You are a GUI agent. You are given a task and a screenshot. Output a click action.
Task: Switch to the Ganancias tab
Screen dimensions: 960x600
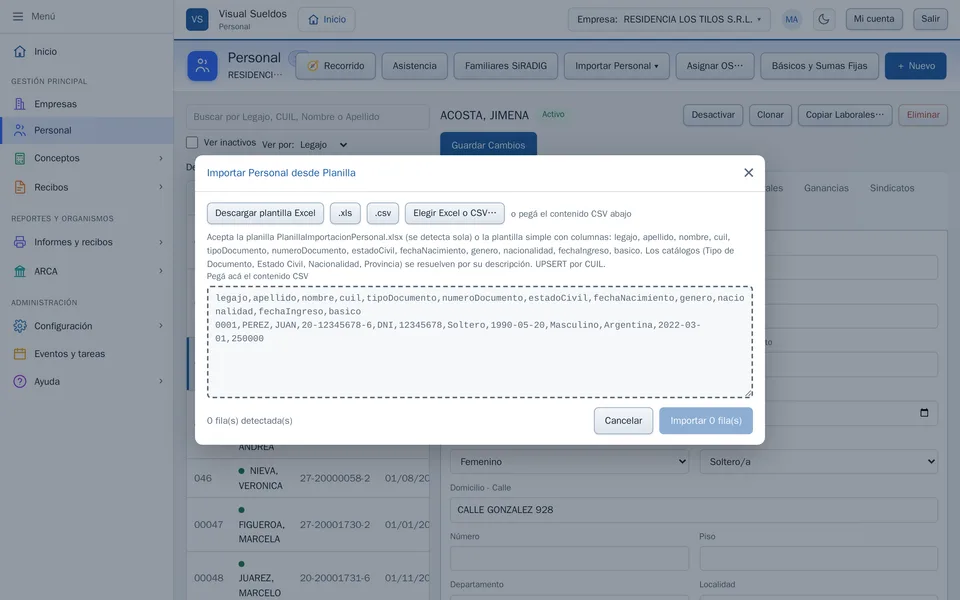826,188
